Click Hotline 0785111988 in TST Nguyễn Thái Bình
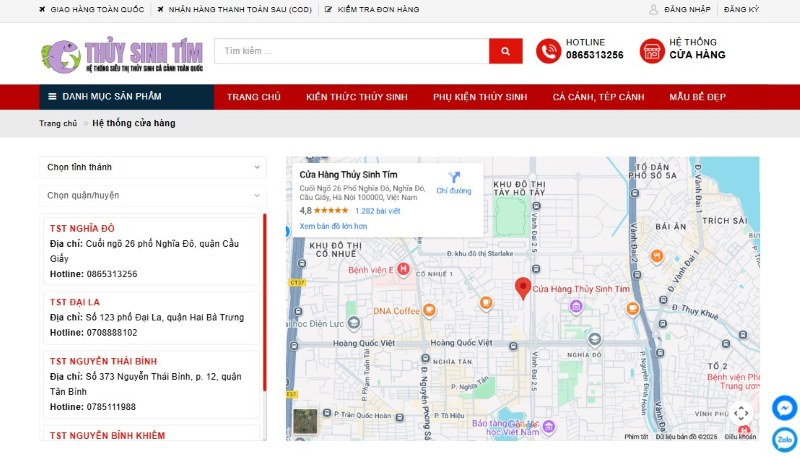 [x=93, y=407]
